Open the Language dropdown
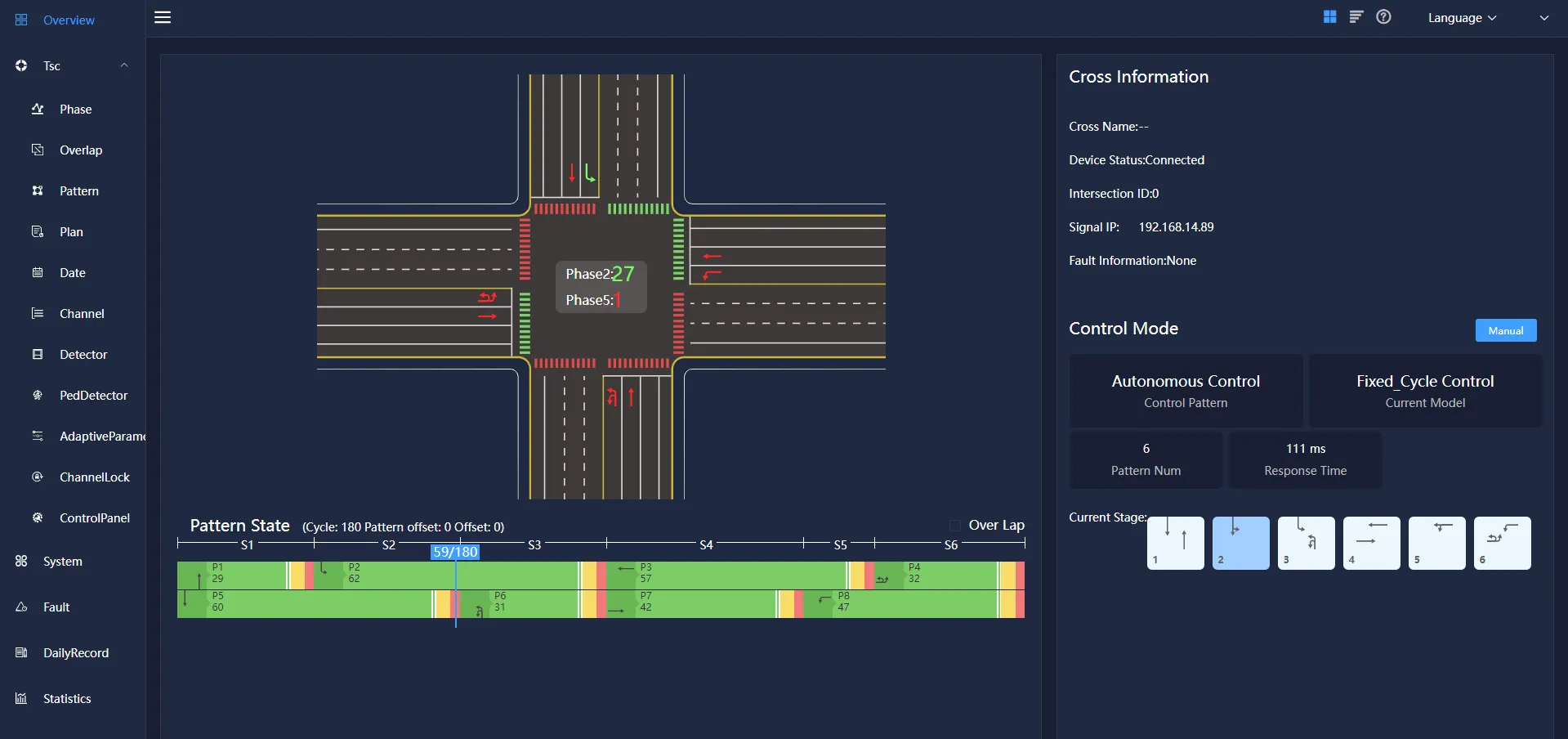1568x739 pixels. [x=1462, y=18]
